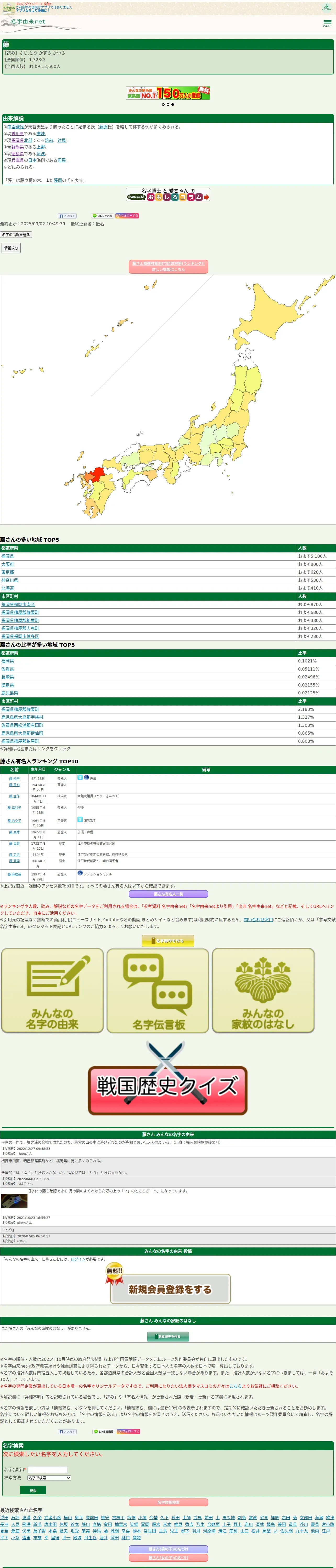Open the みんなの家系図 150万人 ad banner
336x1568 pixels.
tap(168, 93)
